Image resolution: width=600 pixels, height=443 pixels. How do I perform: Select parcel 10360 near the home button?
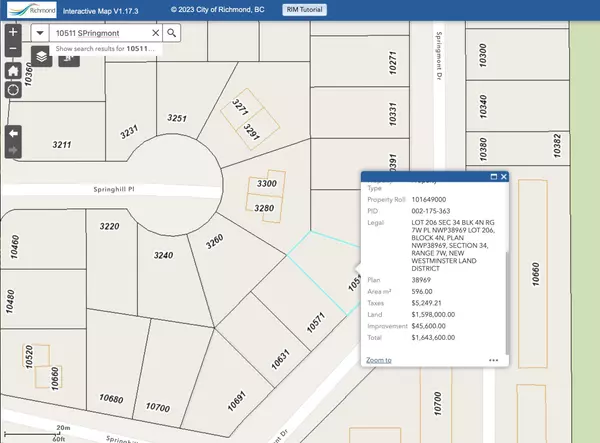tap(28, 74)
